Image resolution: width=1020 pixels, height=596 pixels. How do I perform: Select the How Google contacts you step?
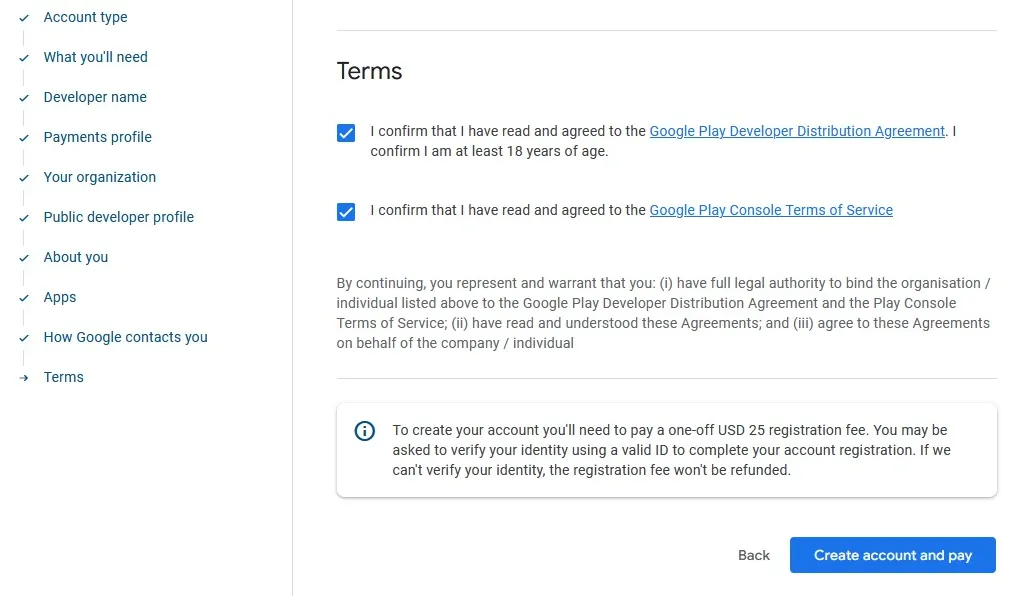click(x=125, y=337)
